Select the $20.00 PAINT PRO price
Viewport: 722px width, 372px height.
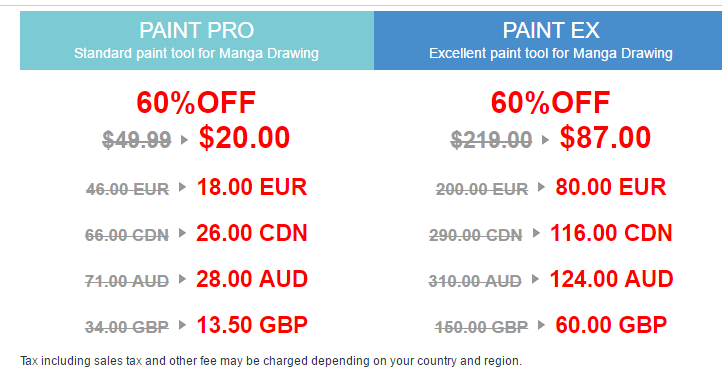(245, 138)
